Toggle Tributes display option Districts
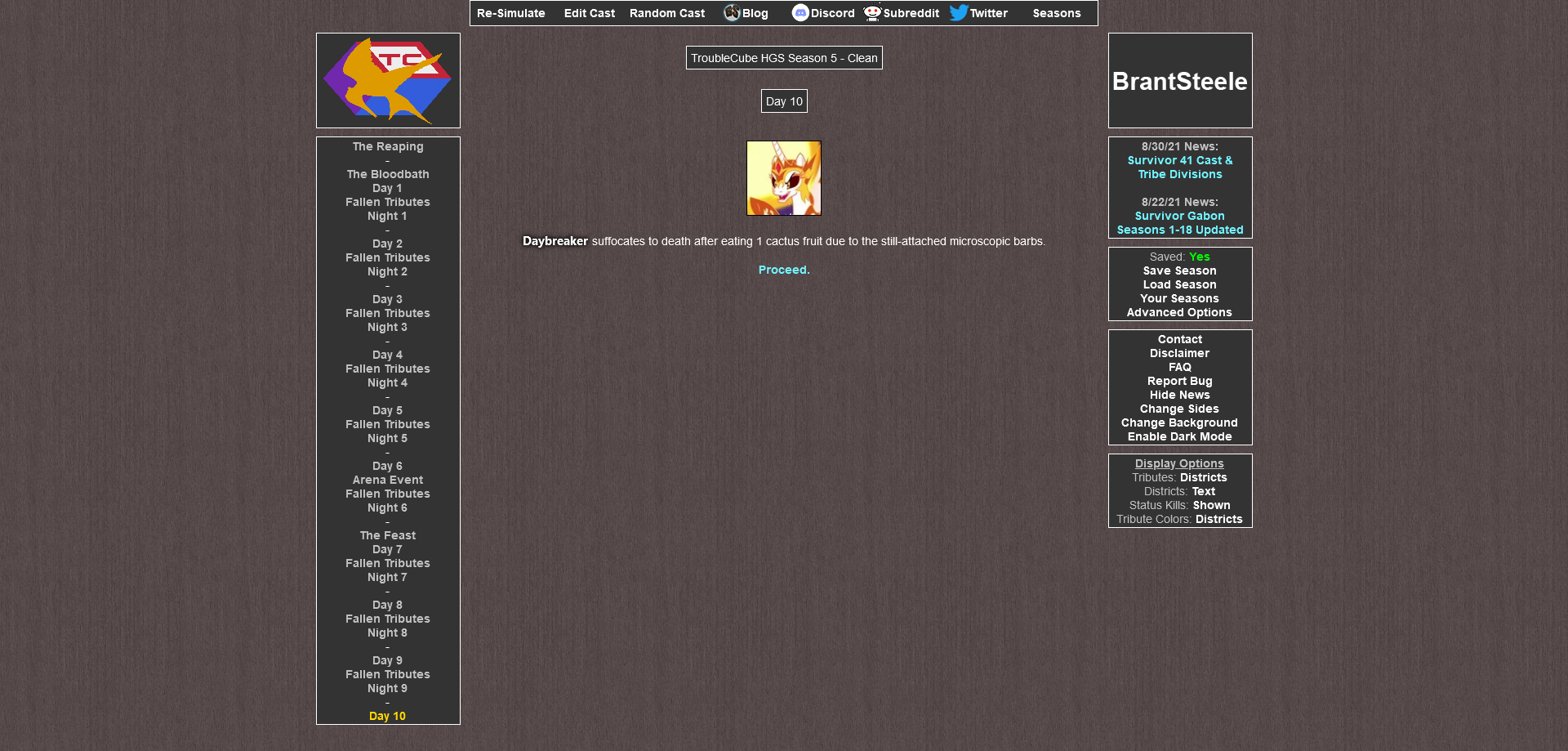Screen dimensions: 1568x751 1204,477
